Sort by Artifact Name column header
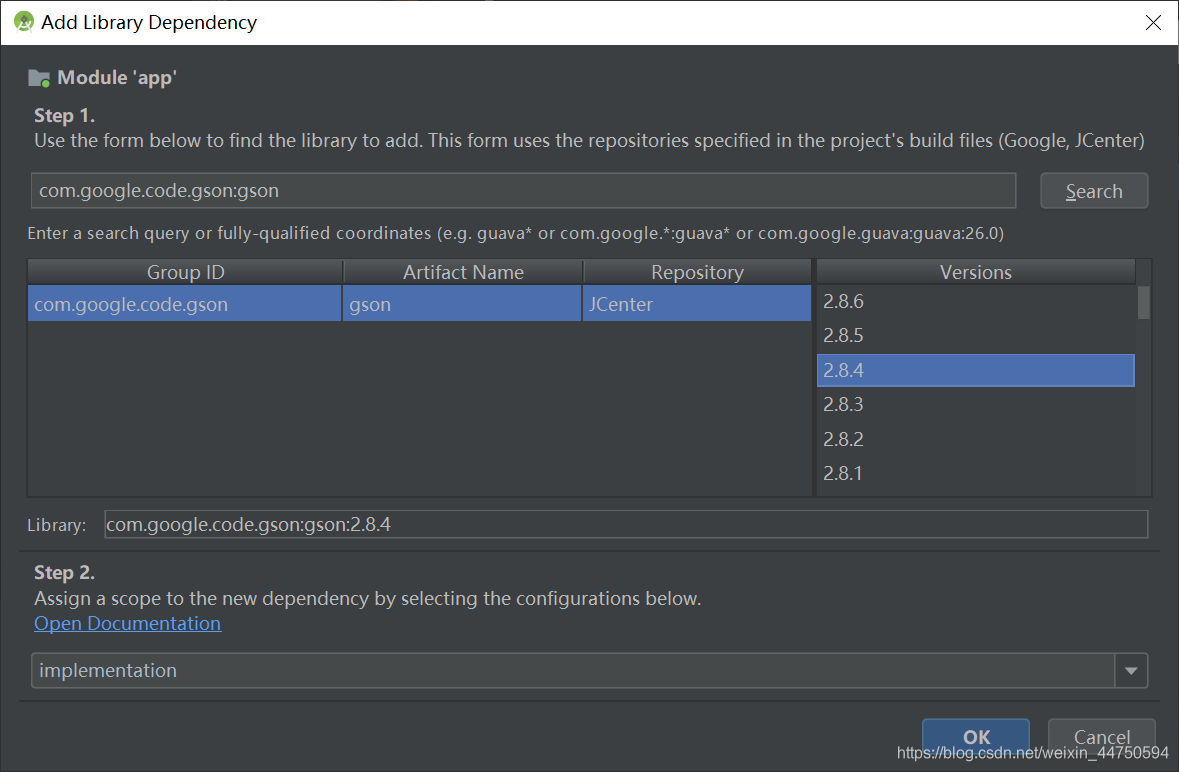The width and height of the screenshot is (1179, 772). tap(463, 272)
